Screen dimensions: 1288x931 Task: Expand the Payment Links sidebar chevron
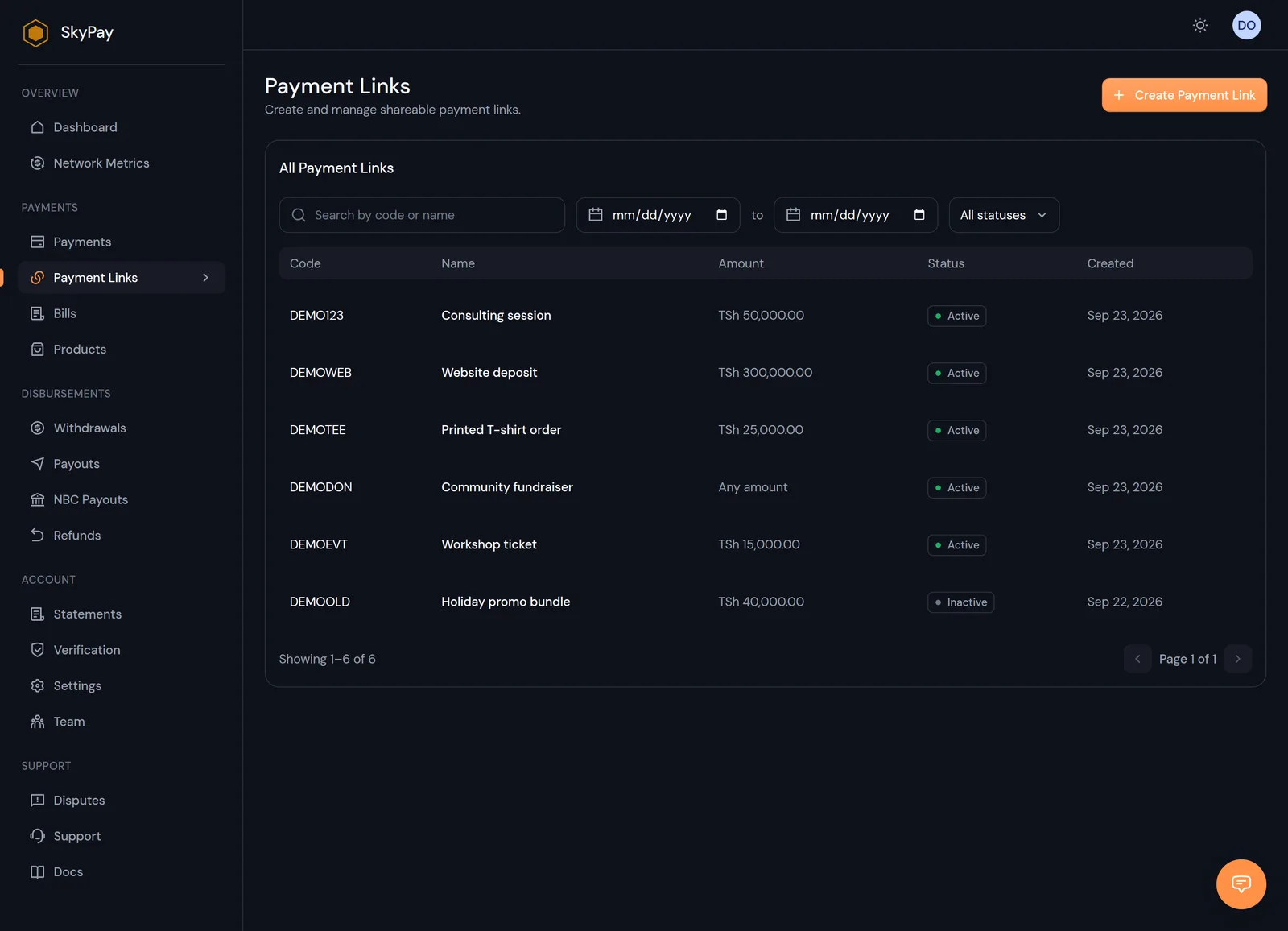click(205, 277)
